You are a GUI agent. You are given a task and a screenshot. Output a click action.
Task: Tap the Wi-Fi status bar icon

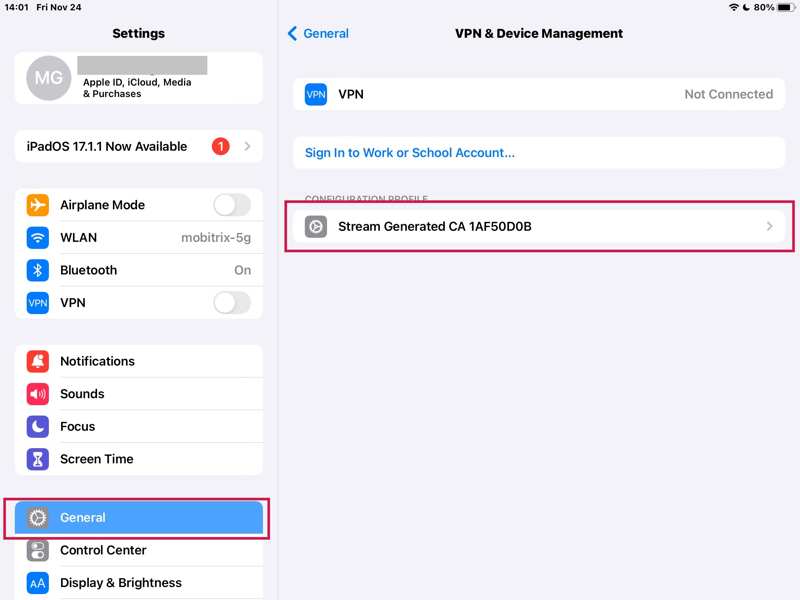pyautogui.click(x=734, y=7)
